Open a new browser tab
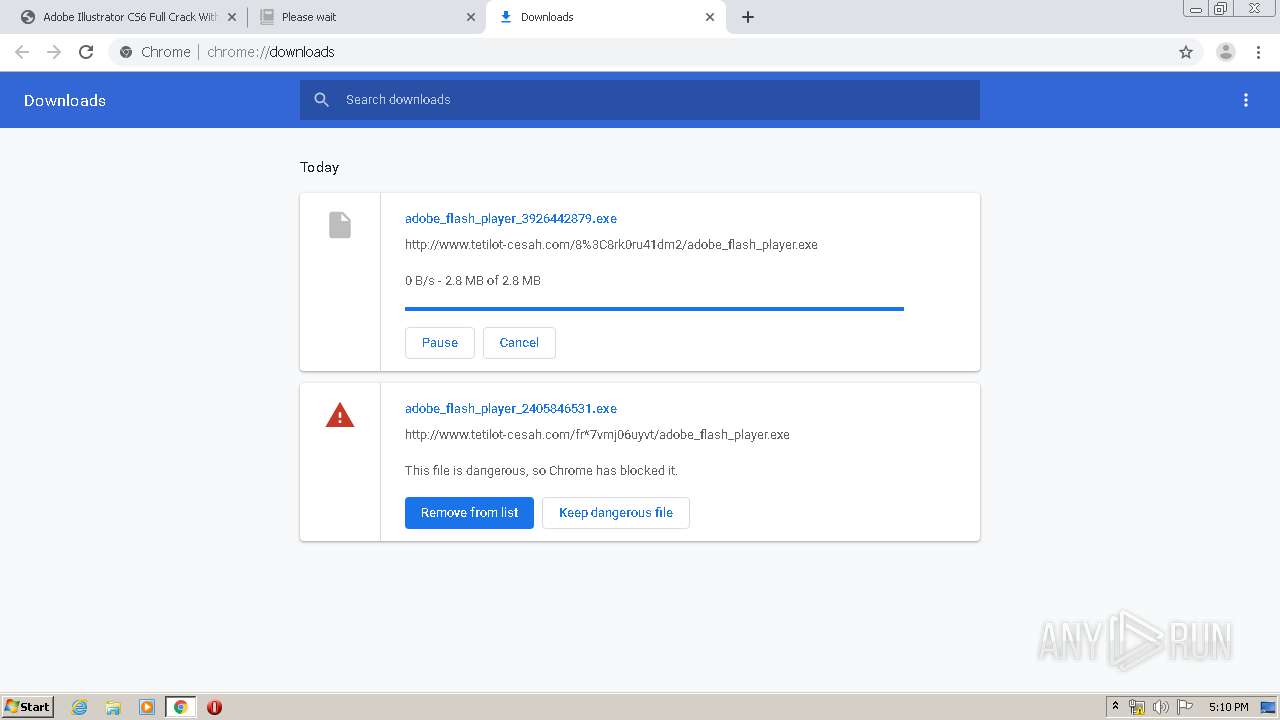The width and height of the screenshot is (1280, 720). tap(747, 17)
